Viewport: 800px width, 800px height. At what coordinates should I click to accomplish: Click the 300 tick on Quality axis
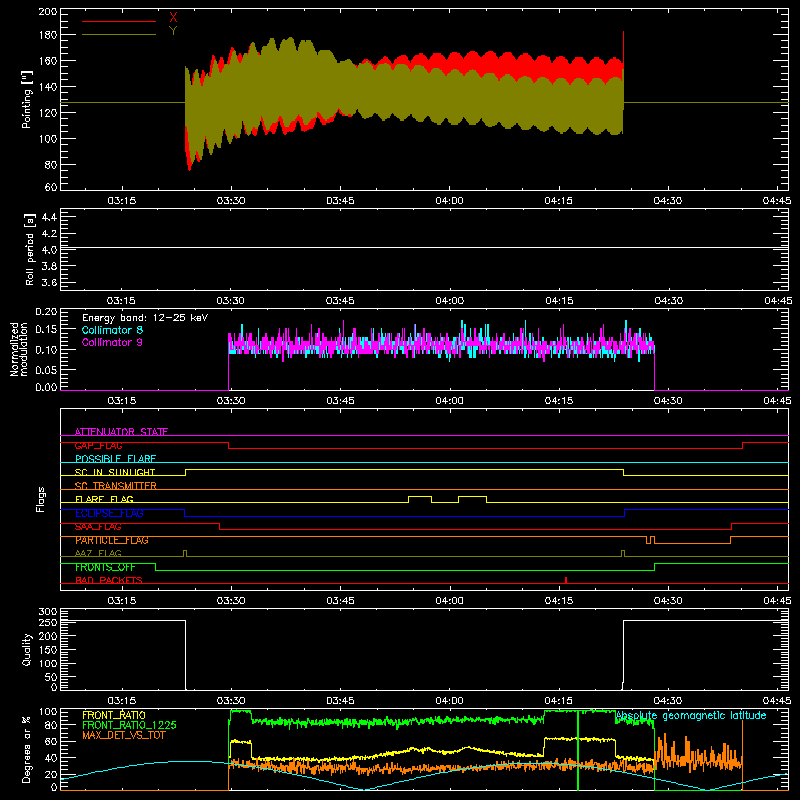(48, 612)
